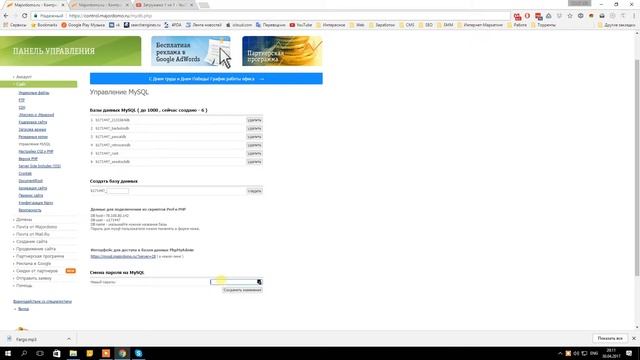The image size is (640, 360).
Task: Open the Google AdWords advertising banner
Action: click(x=191, y=51)
